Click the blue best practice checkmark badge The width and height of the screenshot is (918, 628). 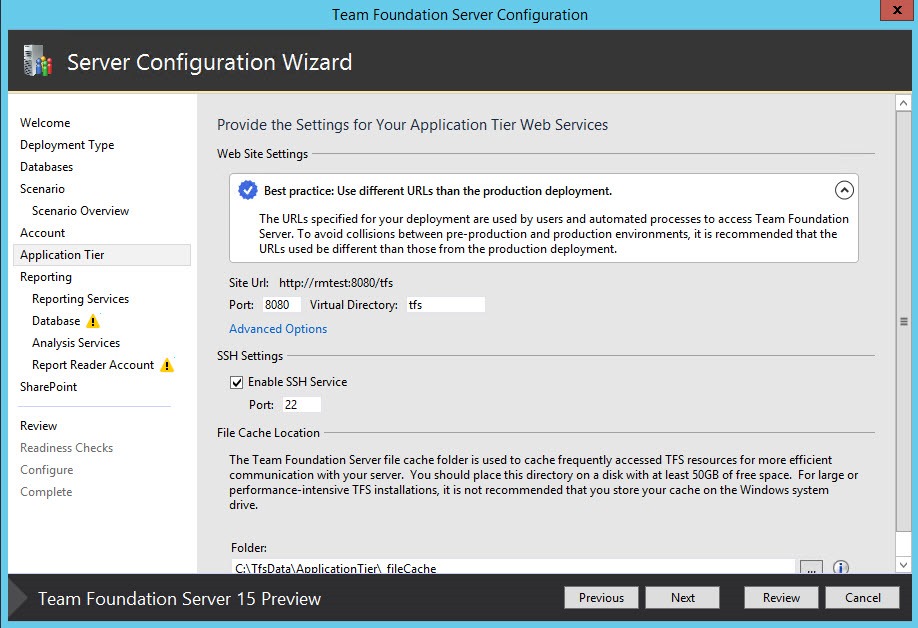248,190
